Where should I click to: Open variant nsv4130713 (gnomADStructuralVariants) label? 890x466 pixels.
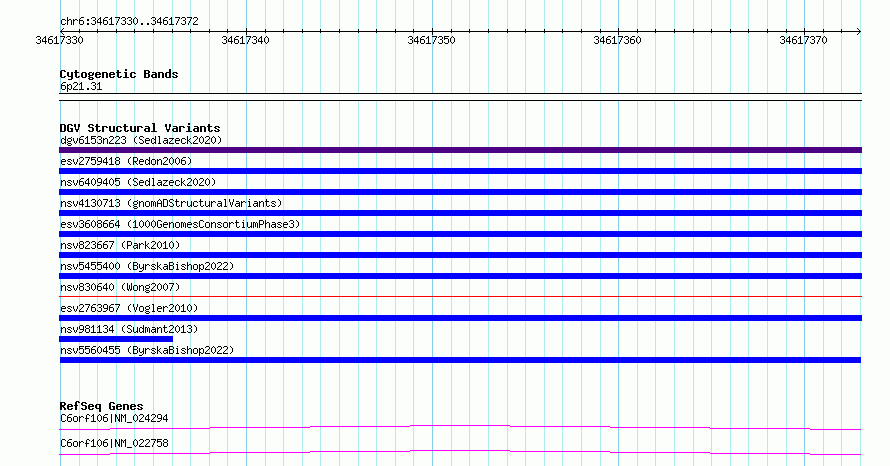[x=171, y=203]
